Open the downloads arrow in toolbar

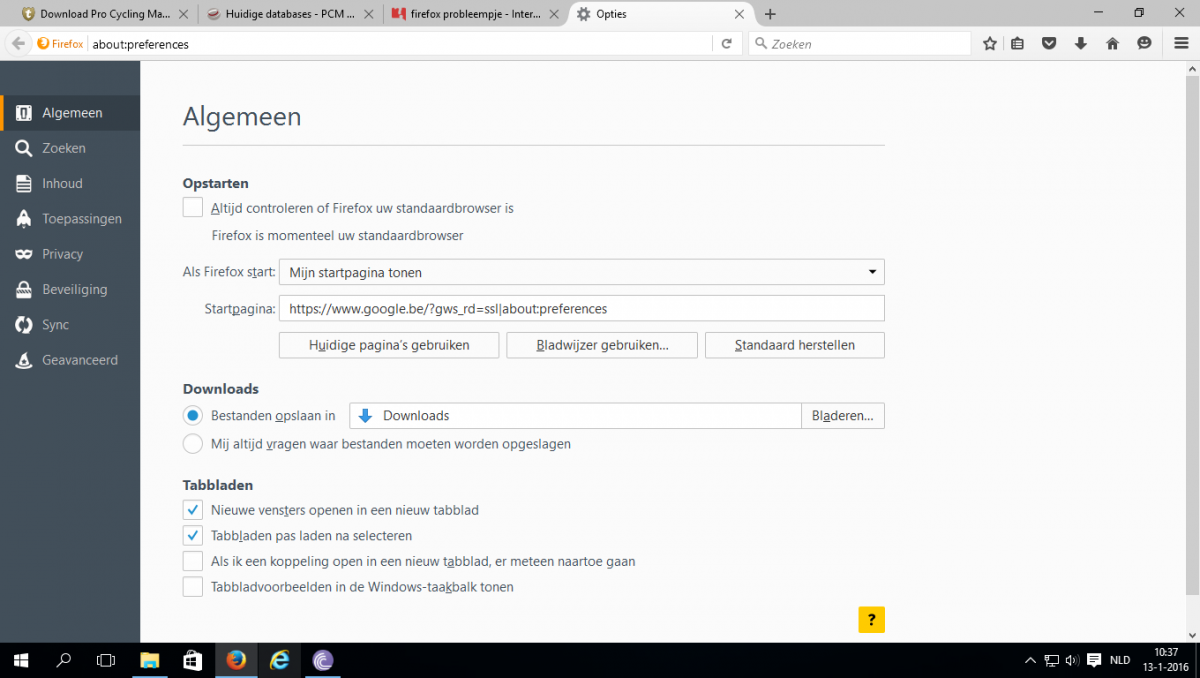coord(1081,44)
